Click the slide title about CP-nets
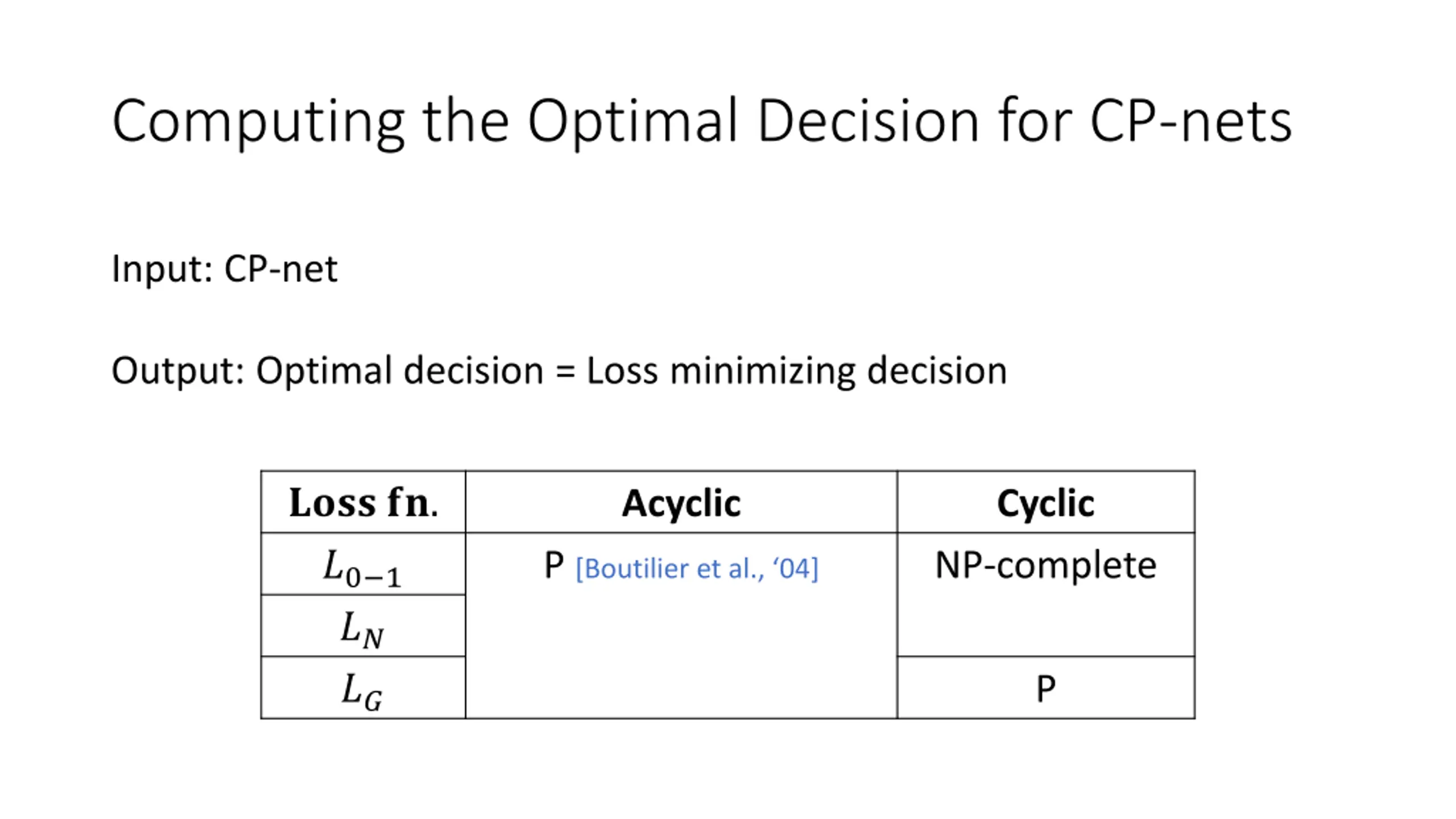This screenshot has width=1456, height=819. point(702,121)
